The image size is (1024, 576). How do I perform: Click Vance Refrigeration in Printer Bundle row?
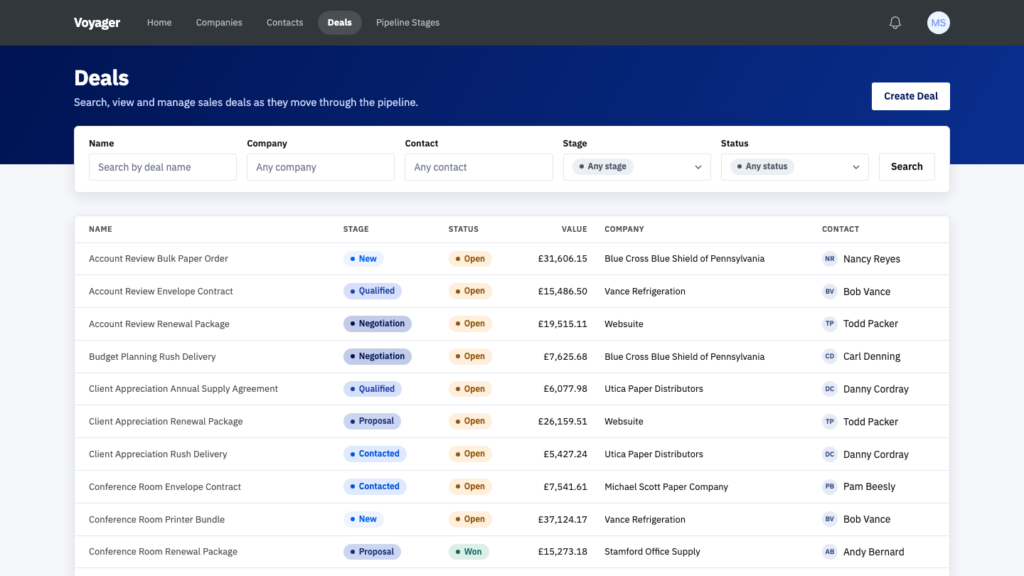point(645,519)
